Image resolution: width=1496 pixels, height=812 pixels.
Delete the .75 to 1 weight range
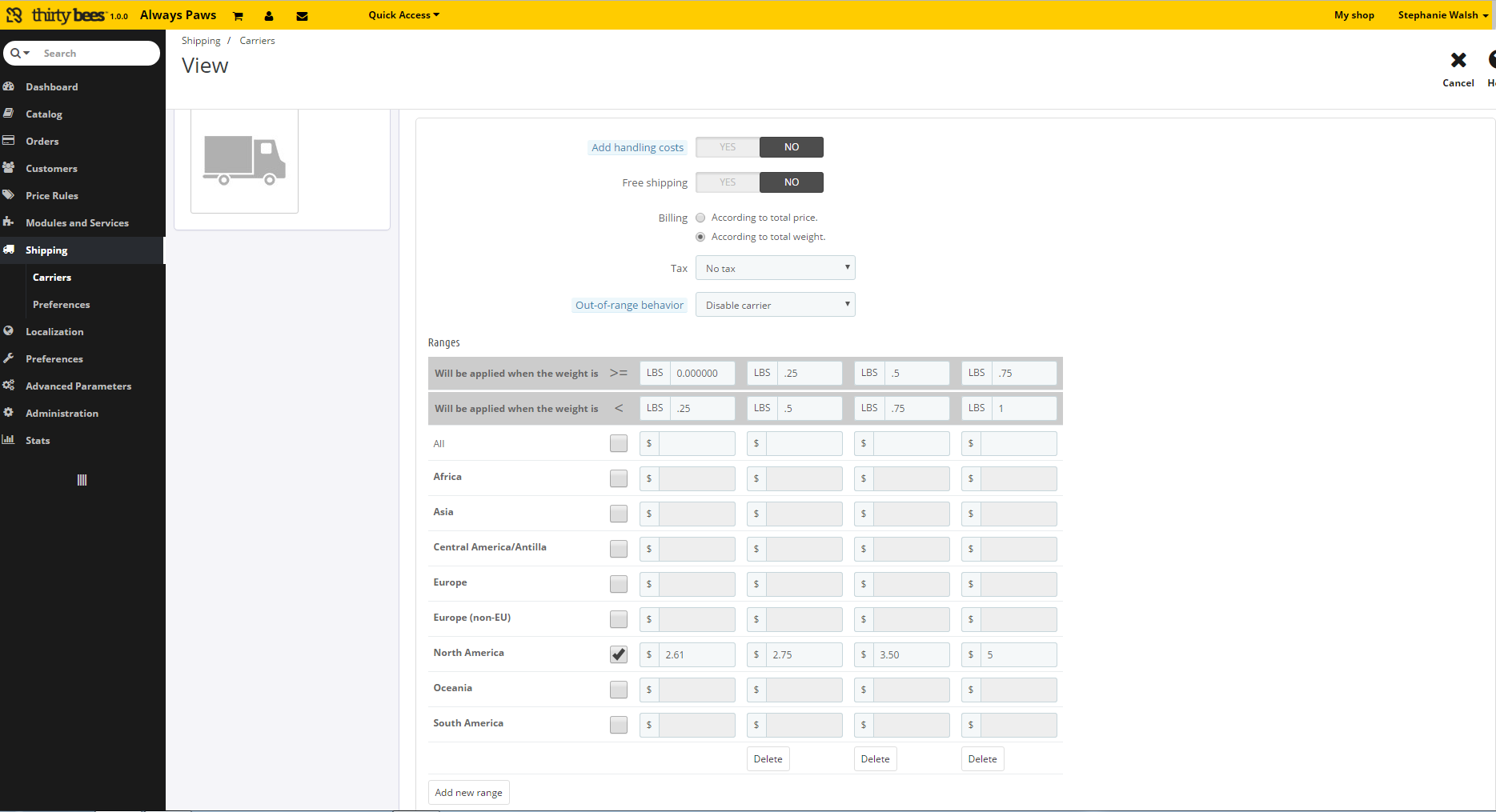coord(983,759)
